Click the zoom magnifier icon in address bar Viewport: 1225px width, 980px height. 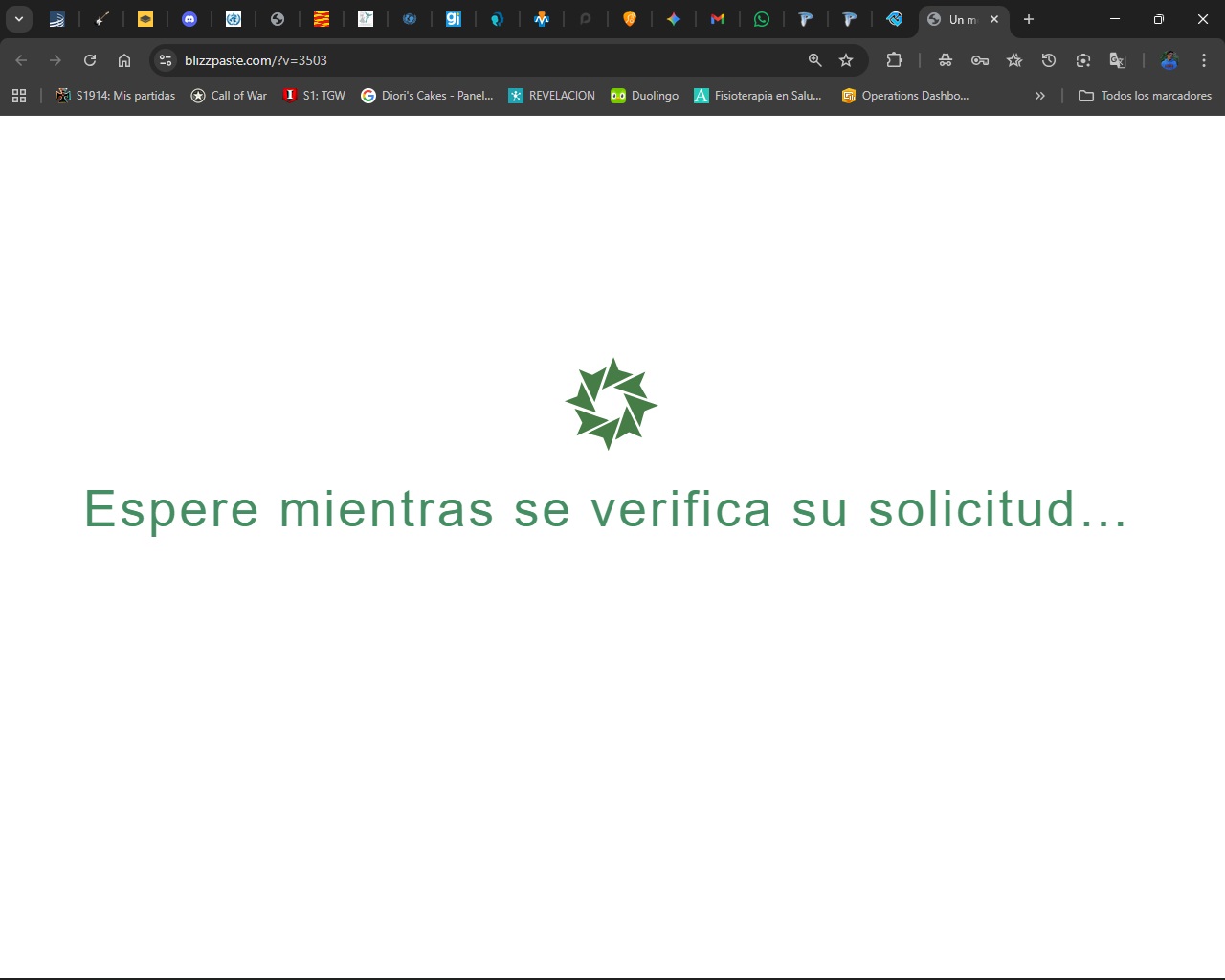(x=814, y=60)
